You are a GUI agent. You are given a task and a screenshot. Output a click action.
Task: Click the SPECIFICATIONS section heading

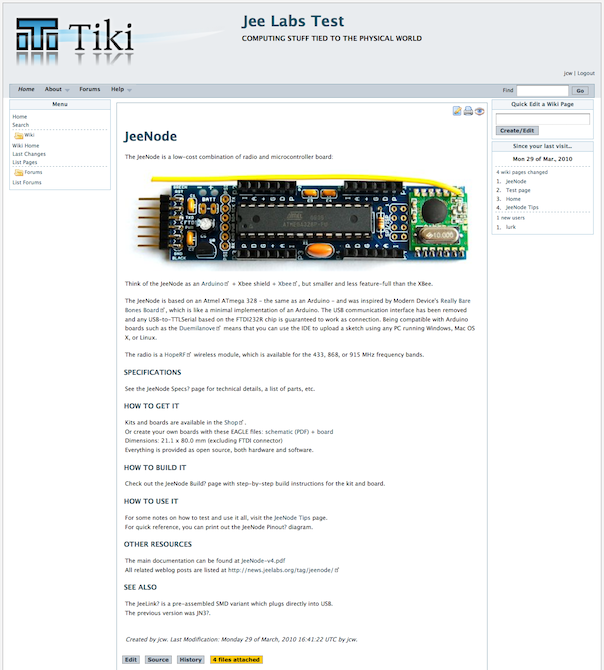tap(152, 373)
